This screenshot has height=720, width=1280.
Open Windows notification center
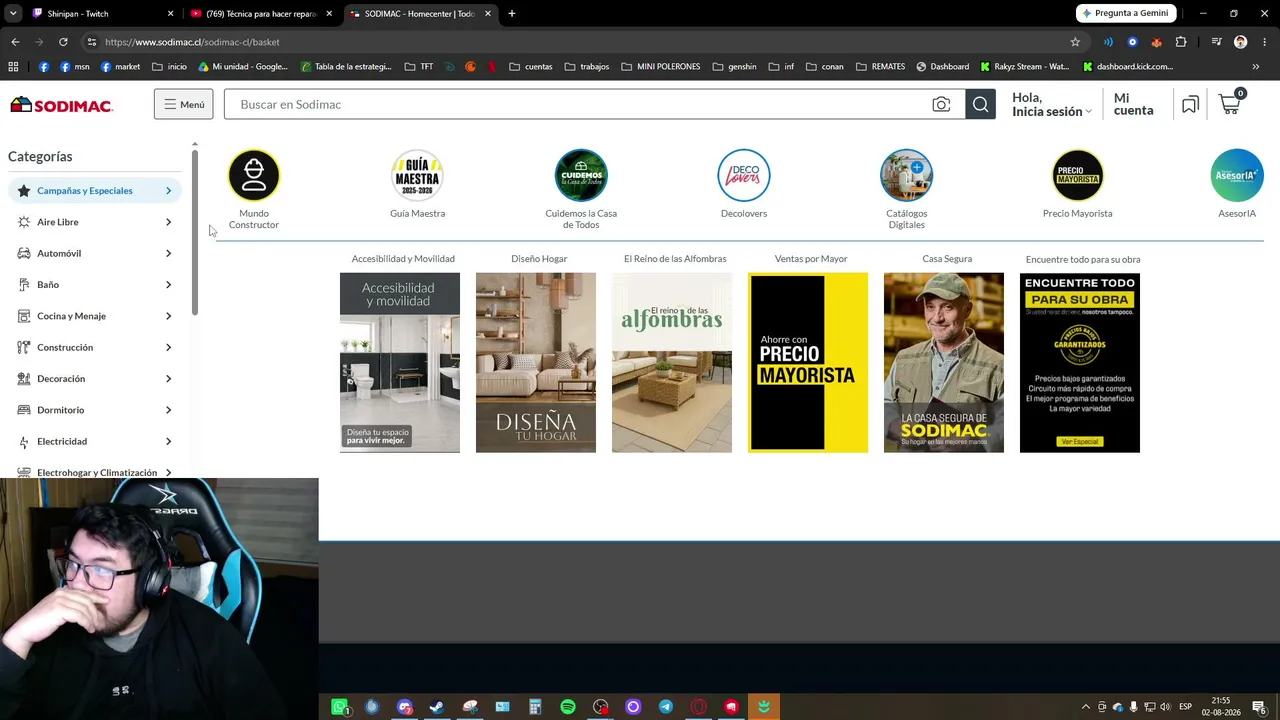coord(1259,707)
